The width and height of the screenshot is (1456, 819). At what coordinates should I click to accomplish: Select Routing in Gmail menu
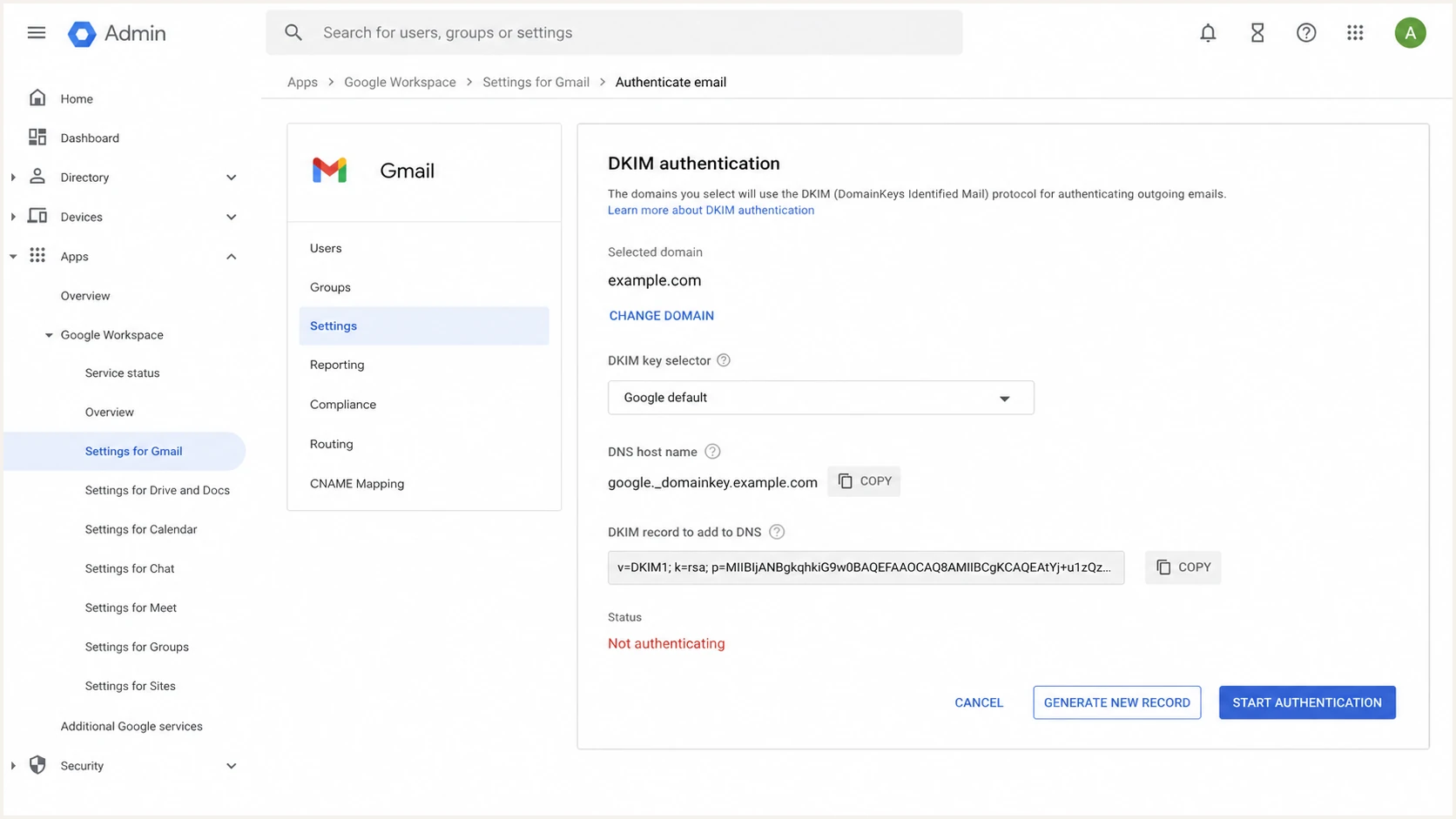tap(424, 444)
